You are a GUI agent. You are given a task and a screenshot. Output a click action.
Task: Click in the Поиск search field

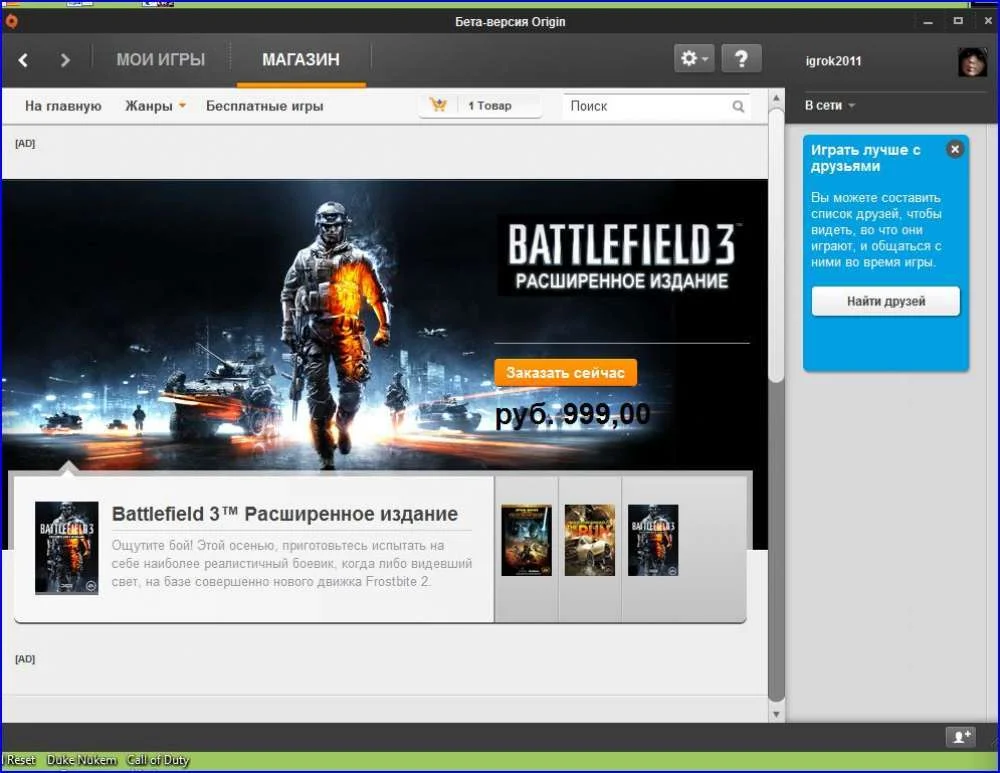(x=645, y=106)
